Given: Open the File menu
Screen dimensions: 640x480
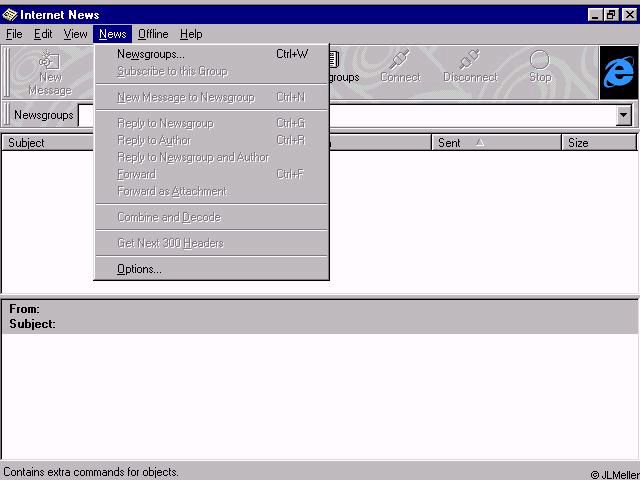Looking at the screenshot, I should point(14,34).
